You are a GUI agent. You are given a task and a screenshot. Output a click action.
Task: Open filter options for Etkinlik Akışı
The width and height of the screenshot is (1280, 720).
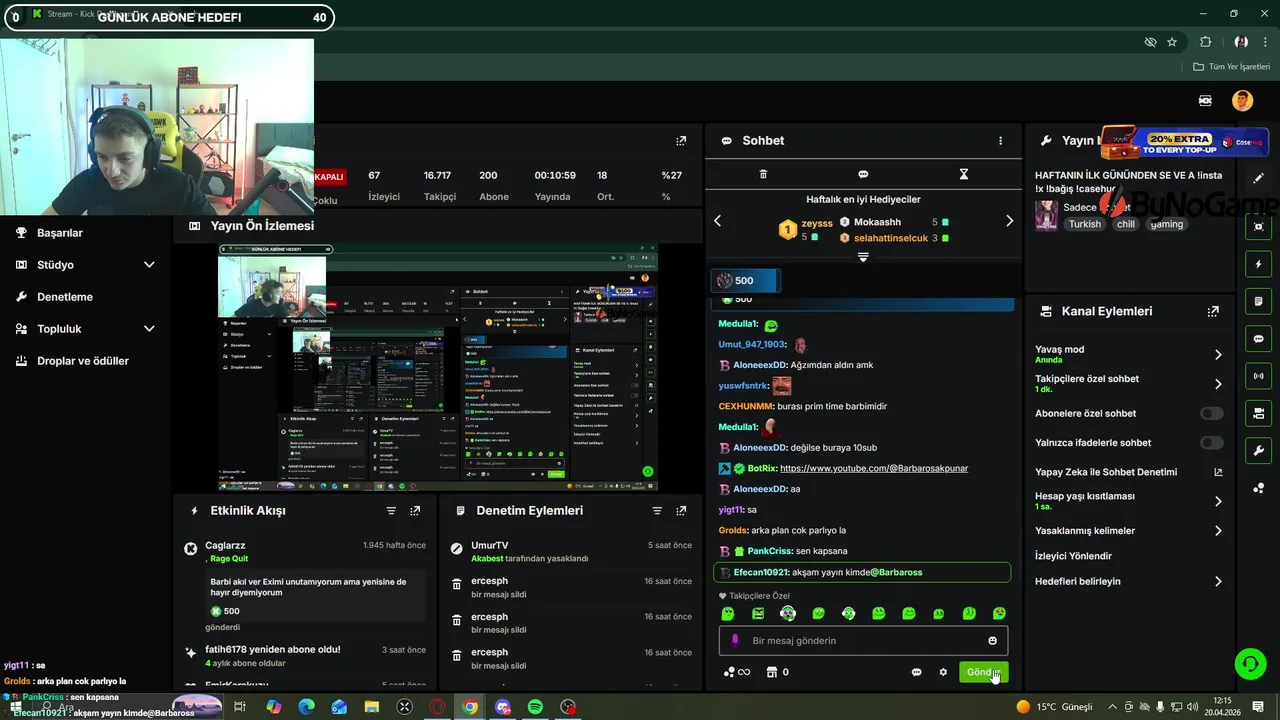391,510
